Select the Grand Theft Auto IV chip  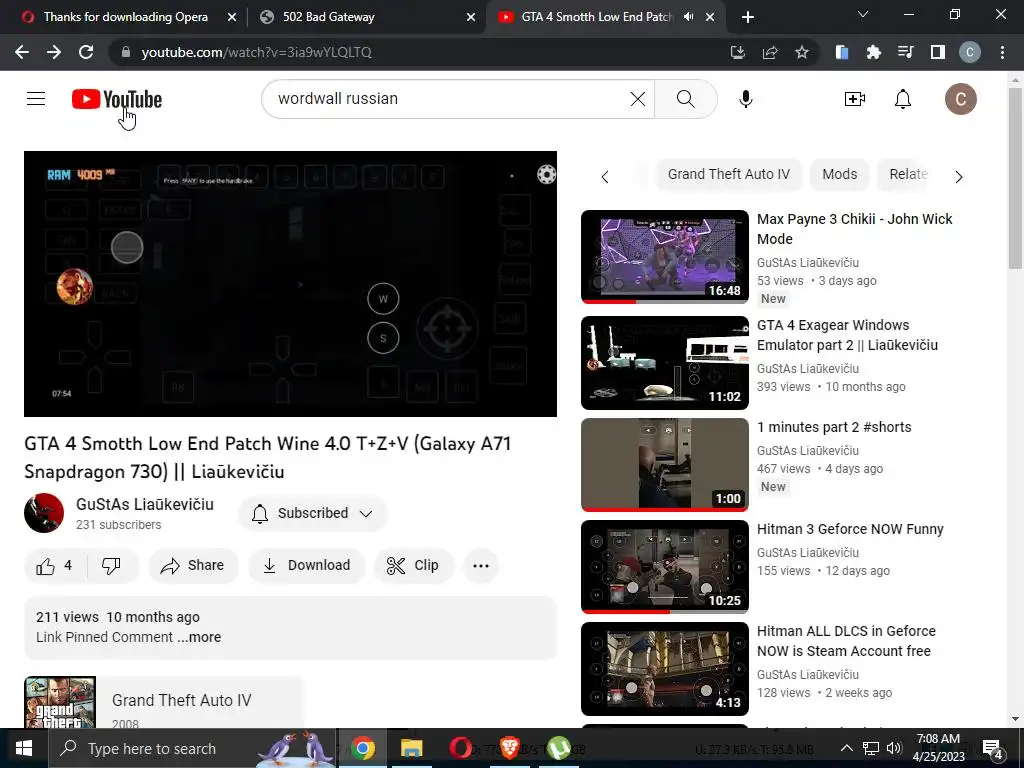pyautogui.click(x=729, y=174)
